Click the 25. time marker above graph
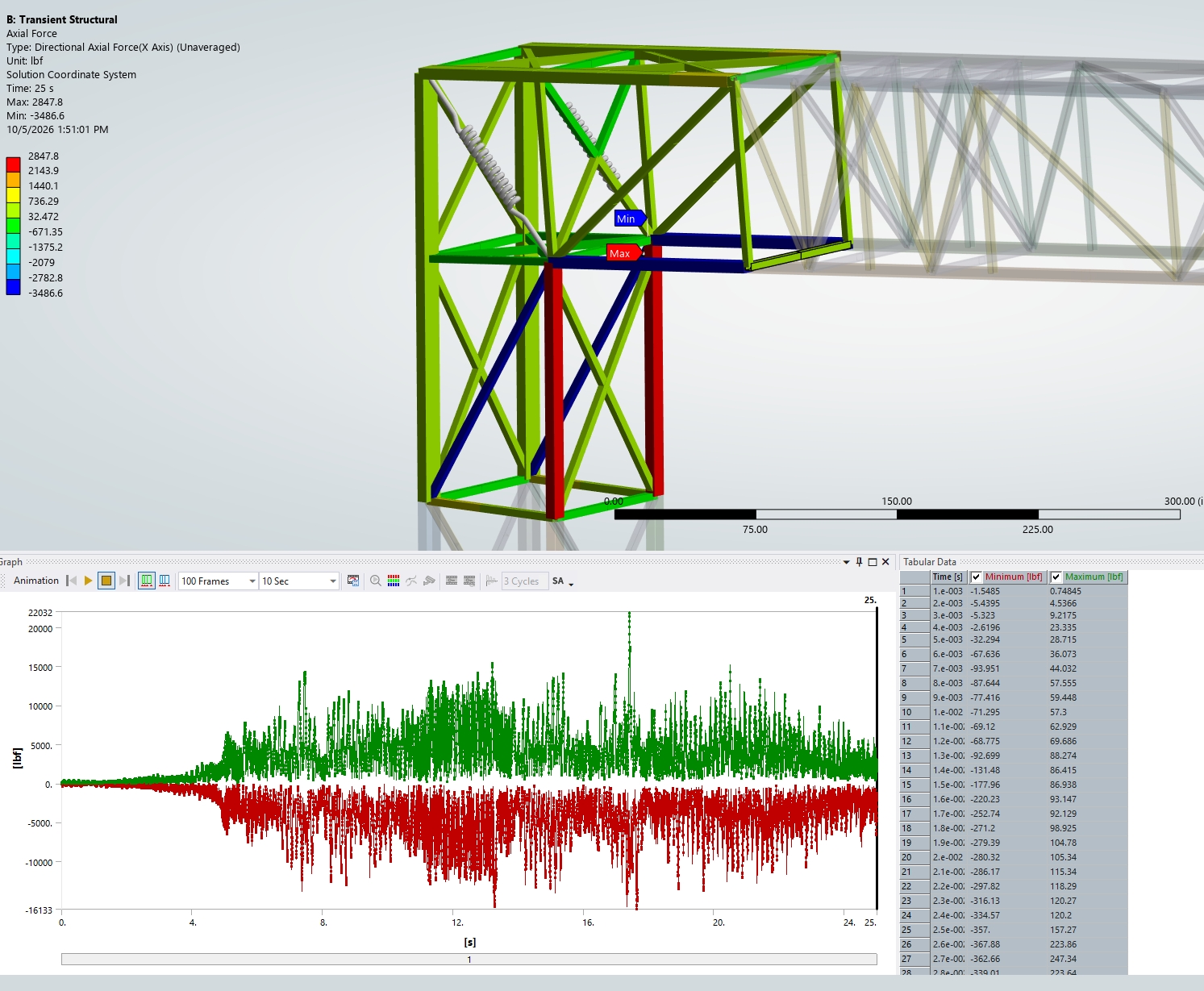Screen dimensions: 1204x991 coord(870,600)
